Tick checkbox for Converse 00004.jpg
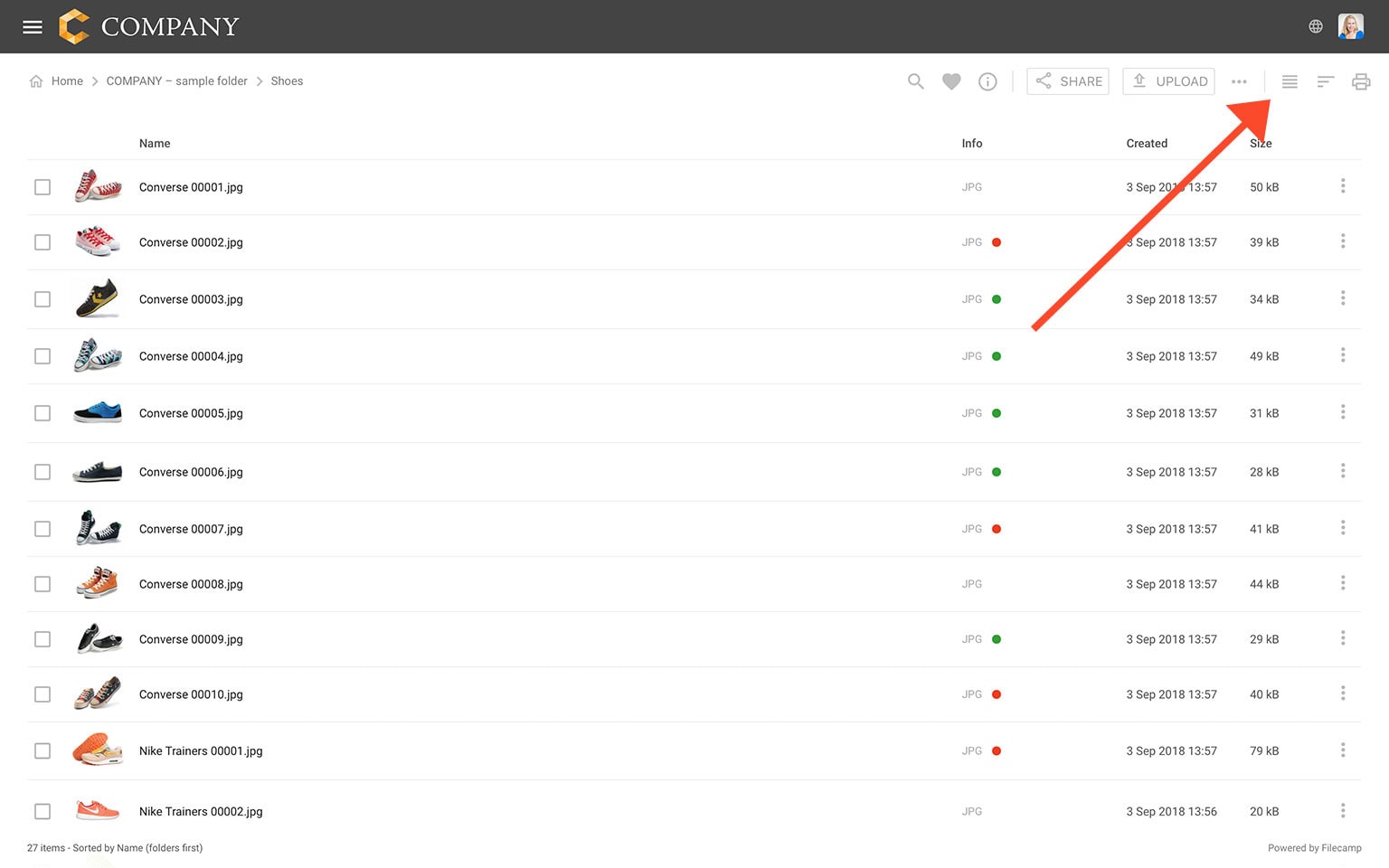 [43, 356]
